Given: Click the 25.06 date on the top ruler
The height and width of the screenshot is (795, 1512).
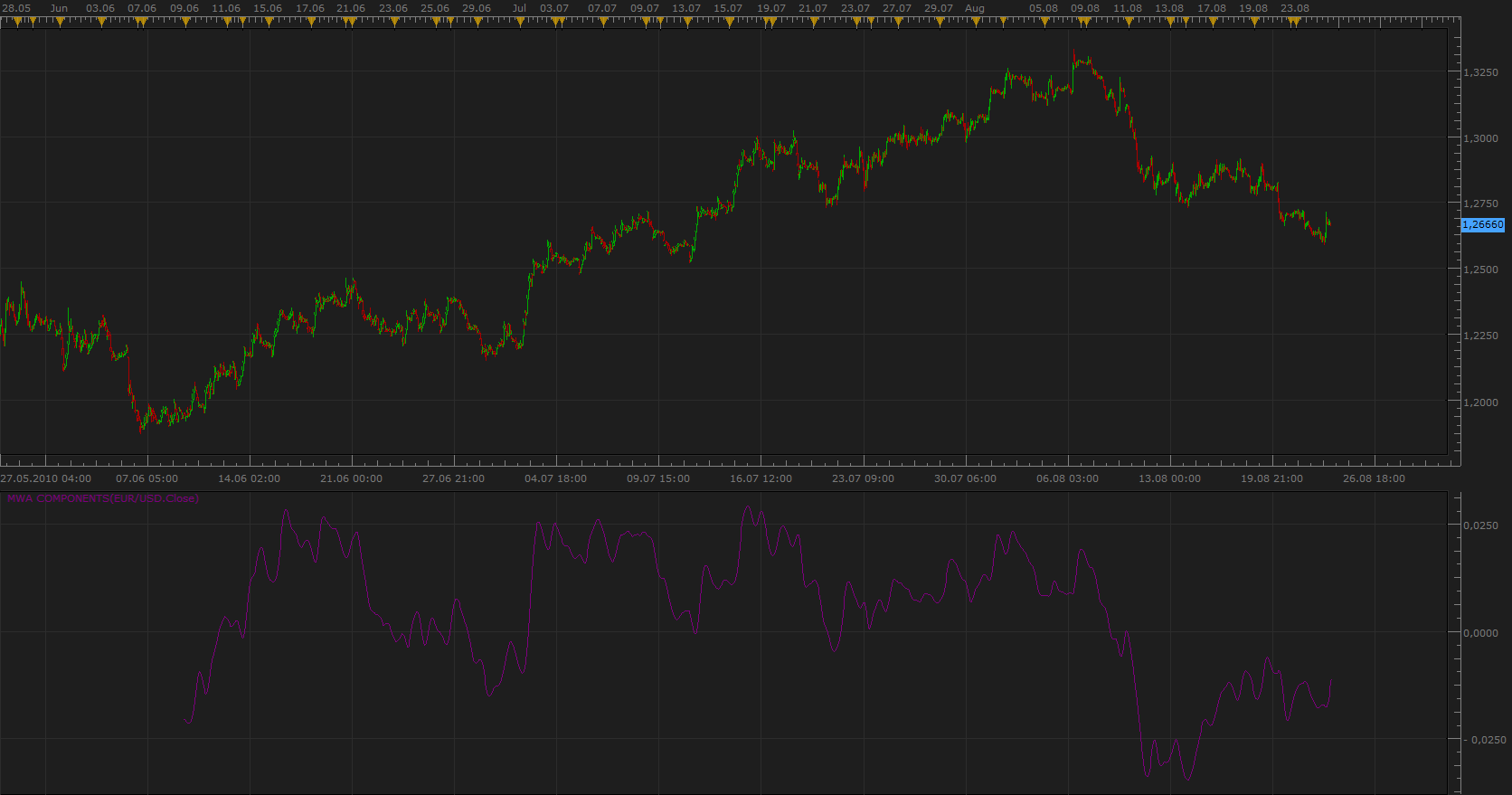Looking at the screenshot, I should (435, 8).
